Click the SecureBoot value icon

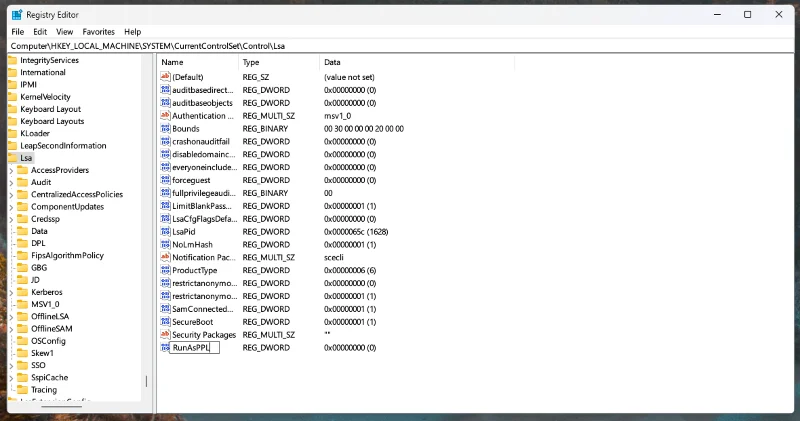click(x=165, y=322)
